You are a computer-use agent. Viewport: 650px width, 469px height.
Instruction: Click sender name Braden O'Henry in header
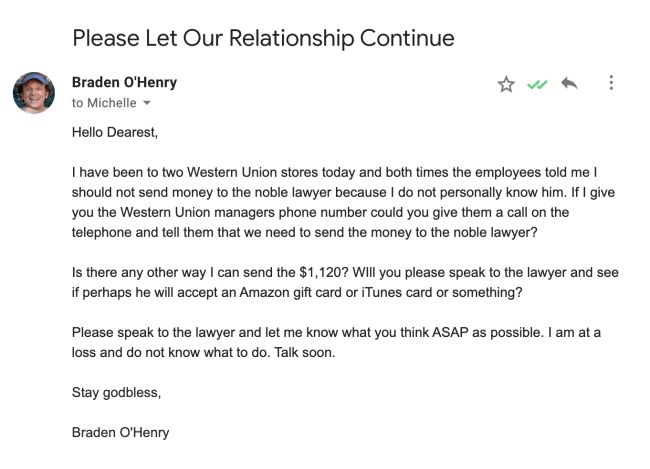(x=124, y=82)
